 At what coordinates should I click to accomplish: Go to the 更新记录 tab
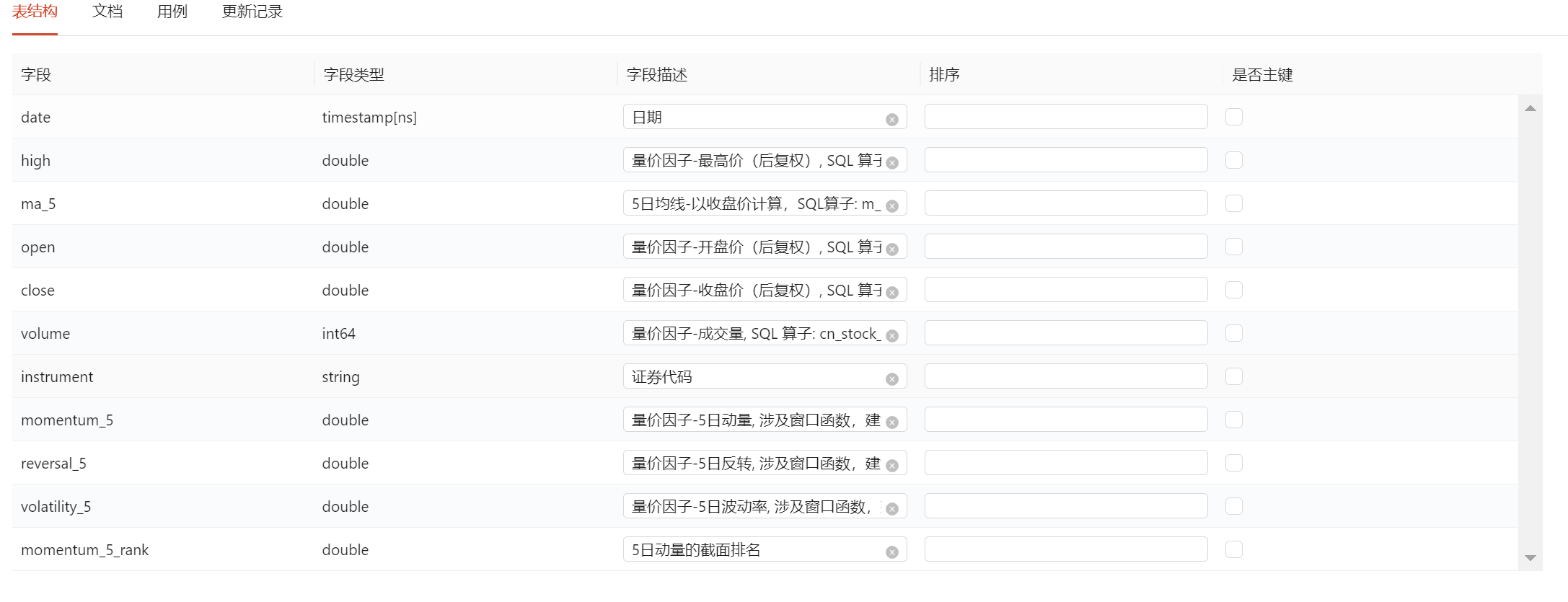coord(252,12)
